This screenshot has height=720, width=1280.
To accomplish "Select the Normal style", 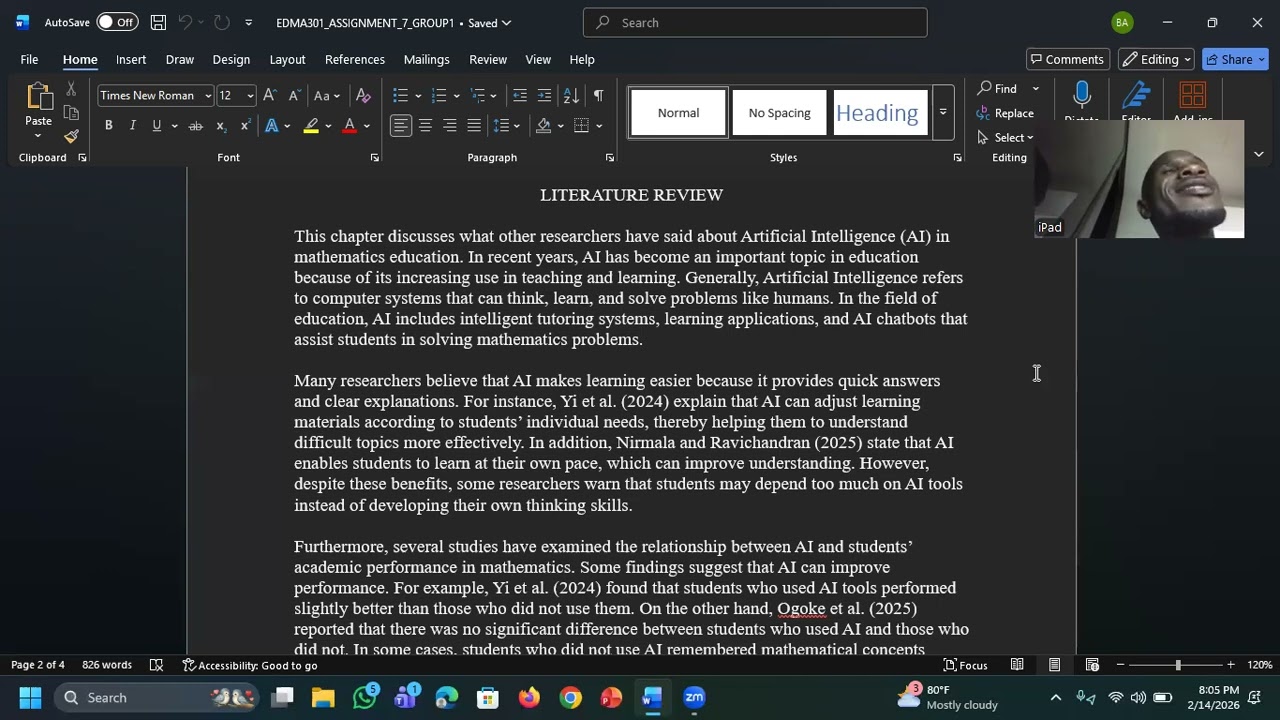I will pyautogui.click(x=678, y=113).
